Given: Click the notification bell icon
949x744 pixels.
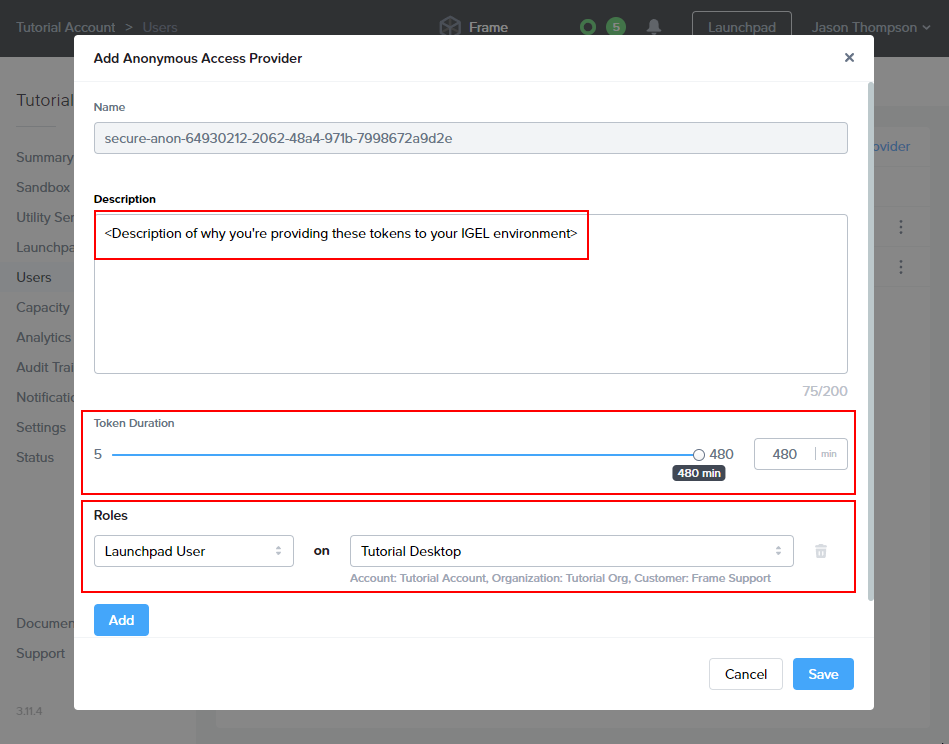Looking at the screenshot, I should [654, 27].
